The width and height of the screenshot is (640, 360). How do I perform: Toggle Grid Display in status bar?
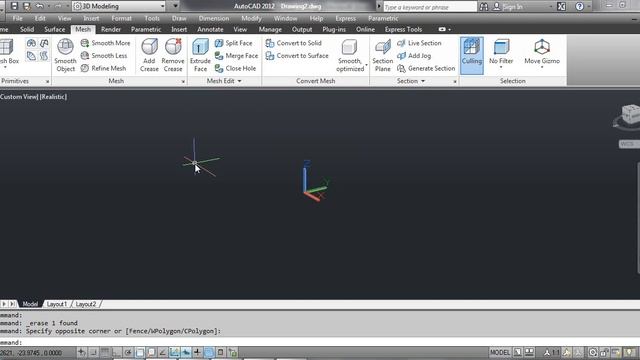click(105, 352)
